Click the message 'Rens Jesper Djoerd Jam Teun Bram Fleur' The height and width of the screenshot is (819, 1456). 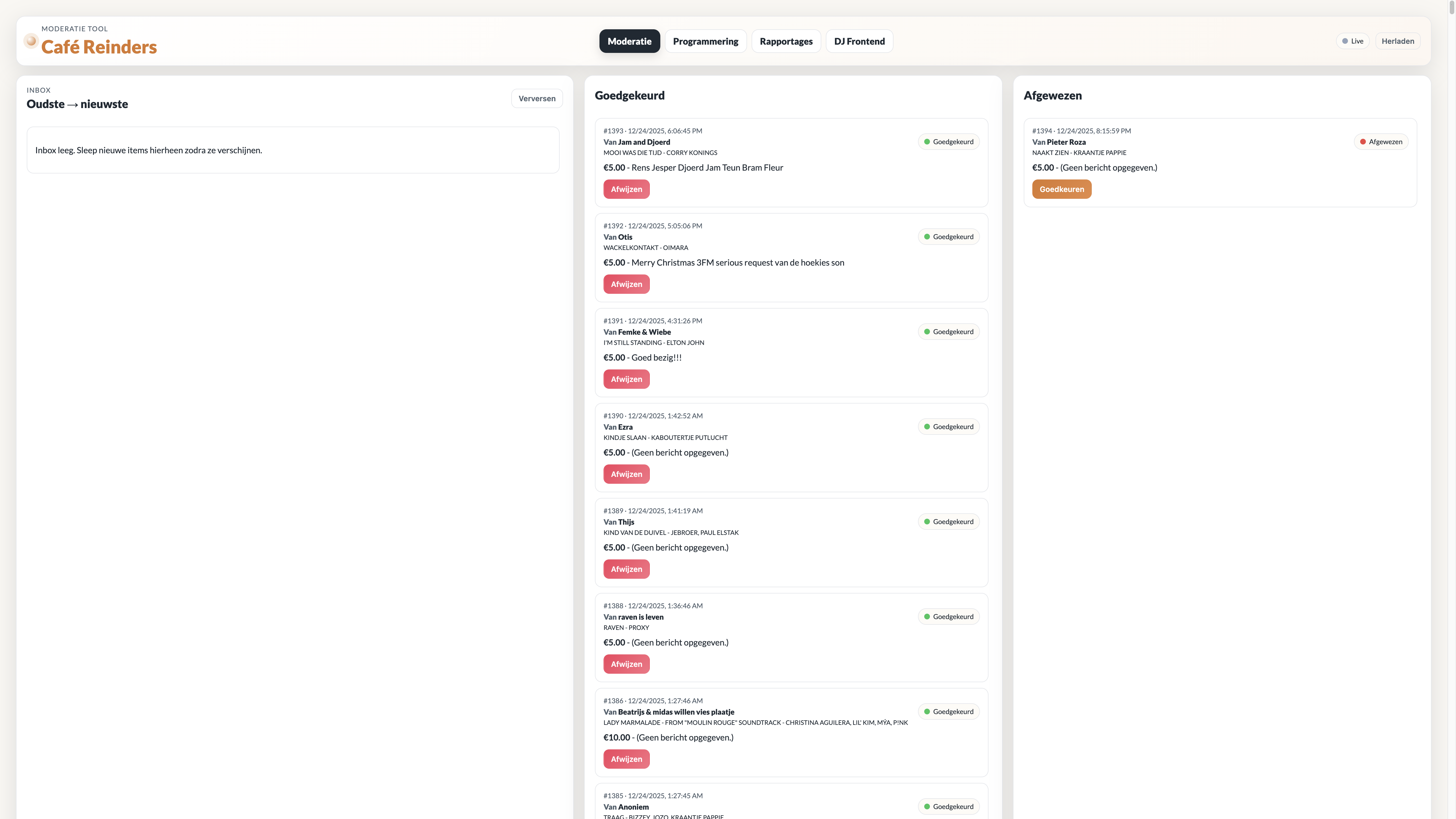[707, 167]
